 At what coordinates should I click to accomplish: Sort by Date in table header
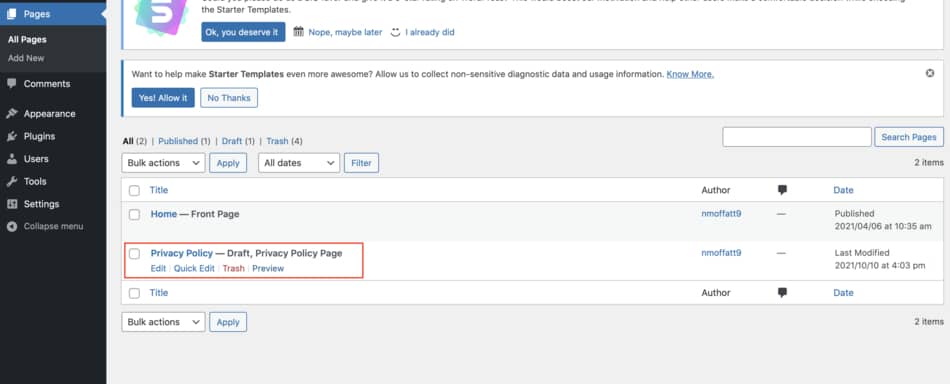843,190
